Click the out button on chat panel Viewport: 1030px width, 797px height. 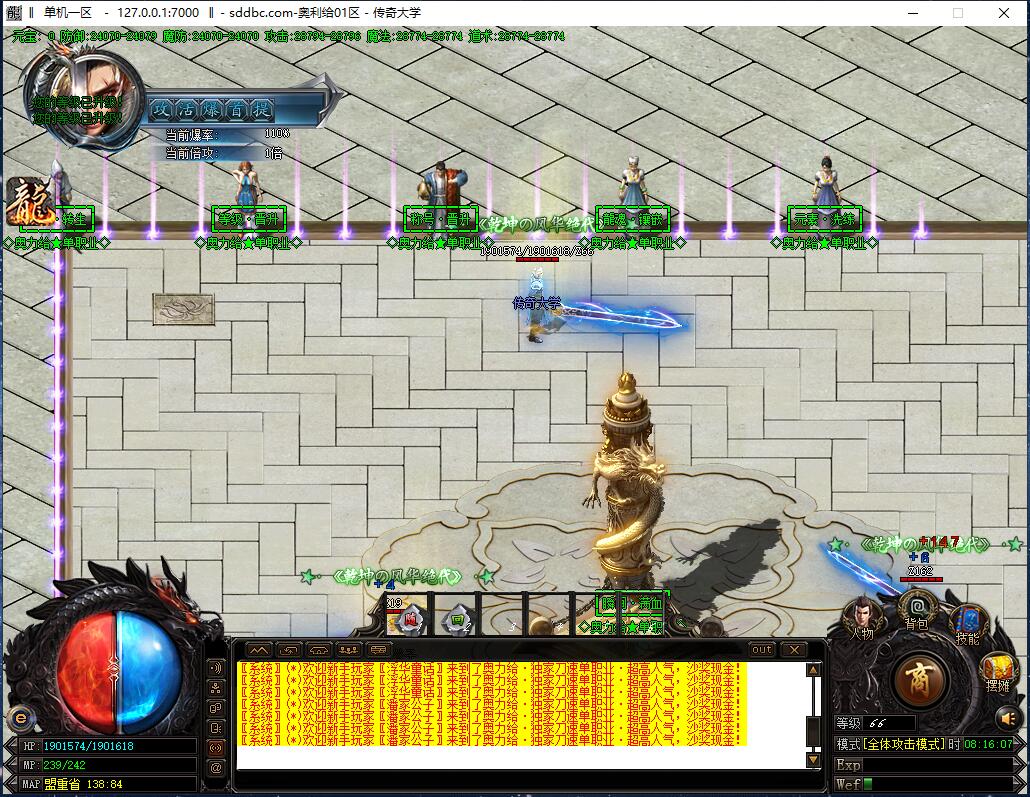pyautogui.click(x=762, y=650)
